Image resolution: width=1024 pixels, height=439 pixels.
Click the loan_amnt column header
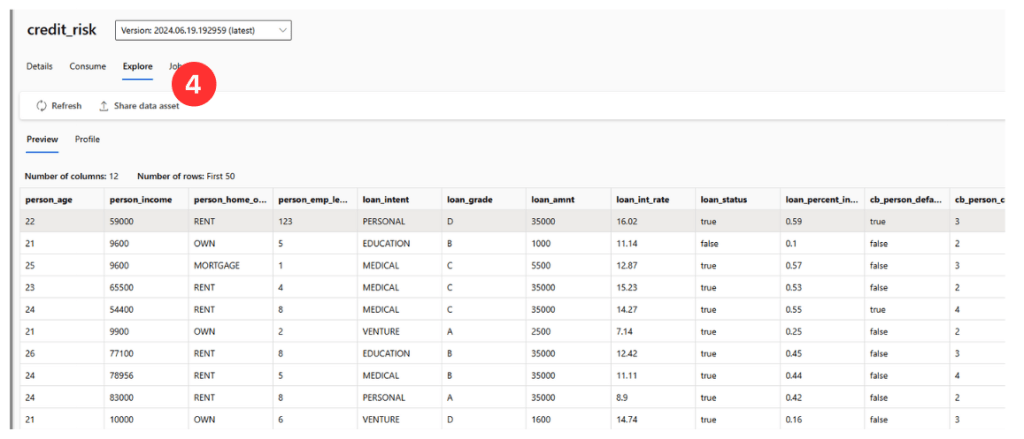pyautogui.click(x=552, y=200)
